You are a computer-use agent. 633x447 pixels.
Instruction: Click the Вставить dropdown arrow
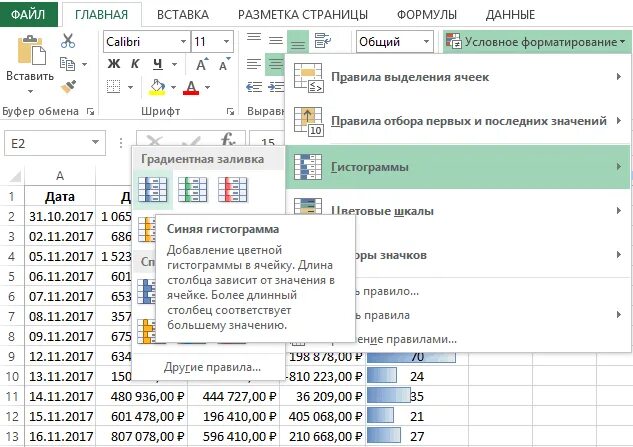[30, 91]
